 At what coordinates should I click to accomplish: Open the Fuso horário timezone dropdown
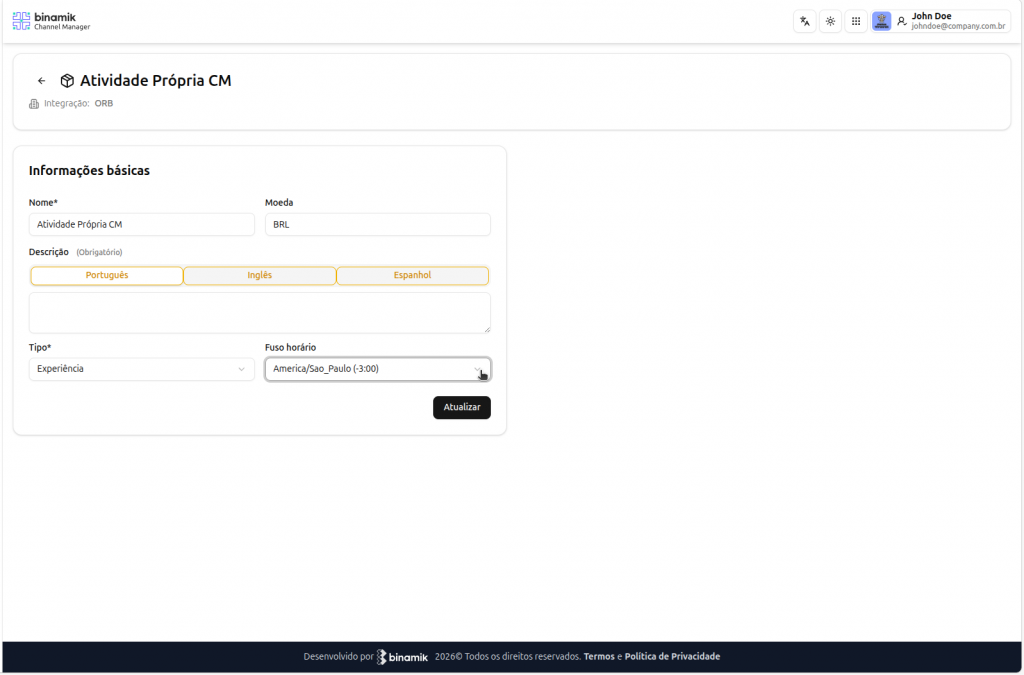pos(377,369)
